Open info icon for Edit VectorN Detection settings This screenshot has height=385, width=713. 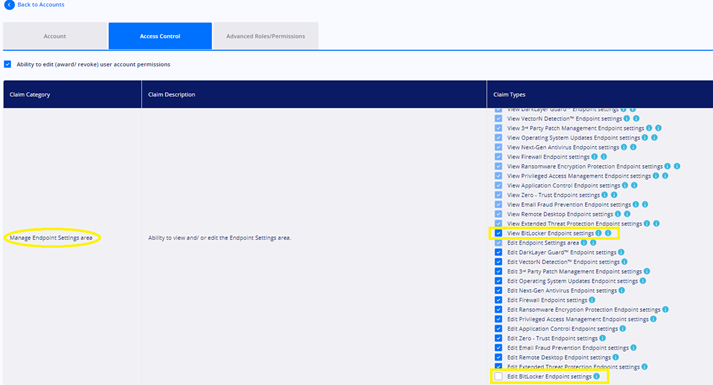tap(624, 262)
